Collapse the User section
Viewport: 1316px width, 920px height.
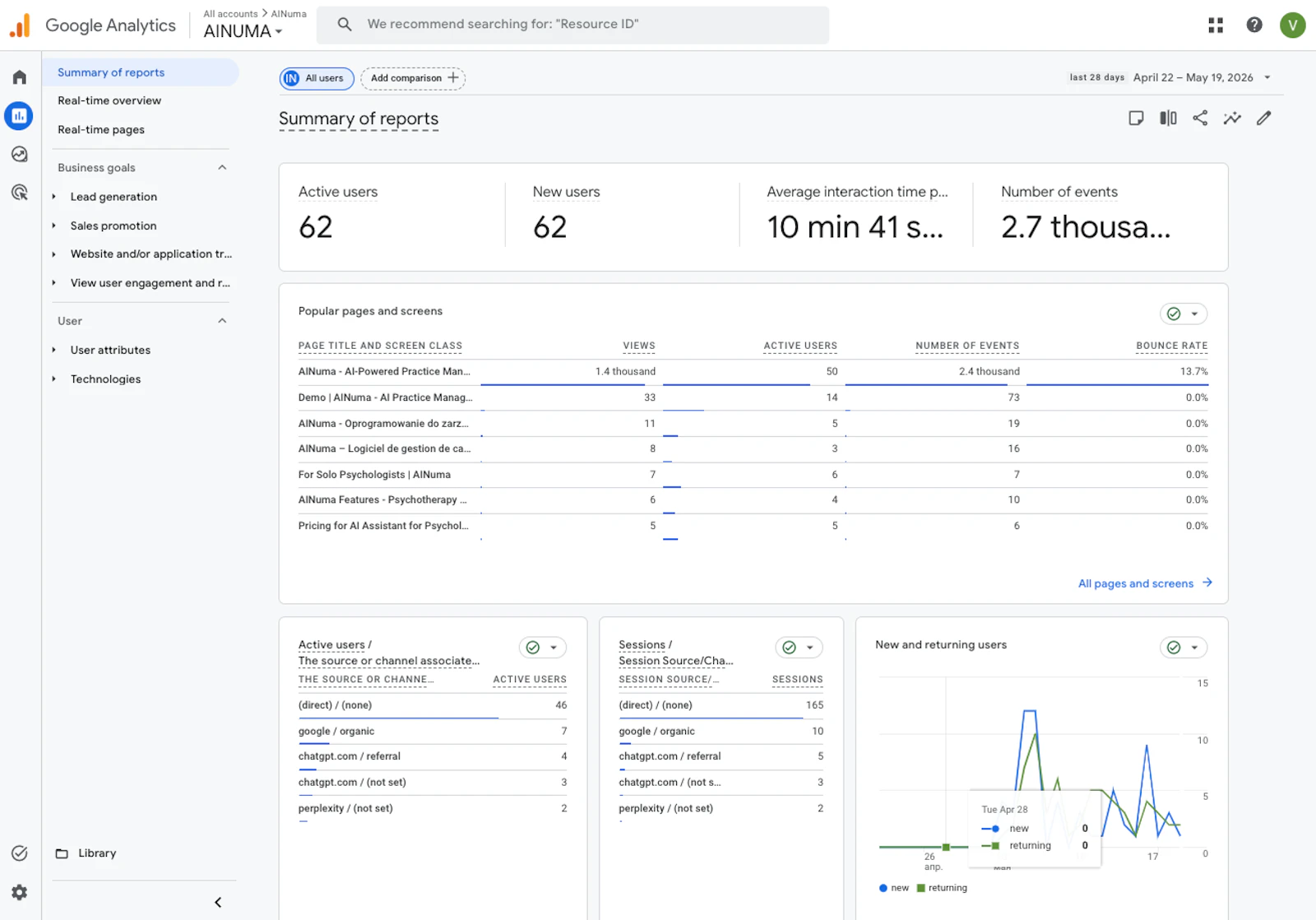coord(222,321)
